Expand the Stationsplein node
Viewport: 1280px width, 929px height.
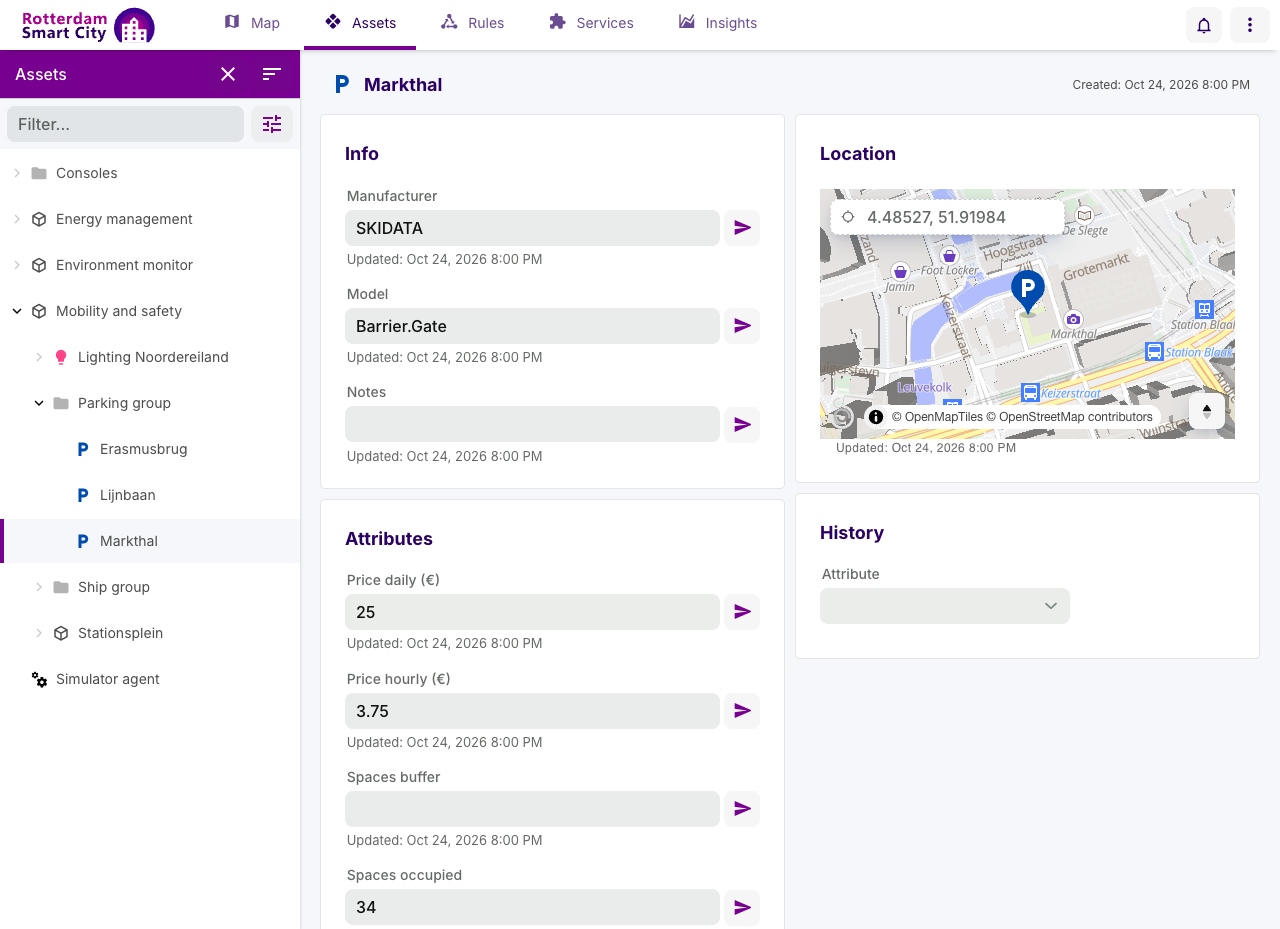tap(39, 633)
